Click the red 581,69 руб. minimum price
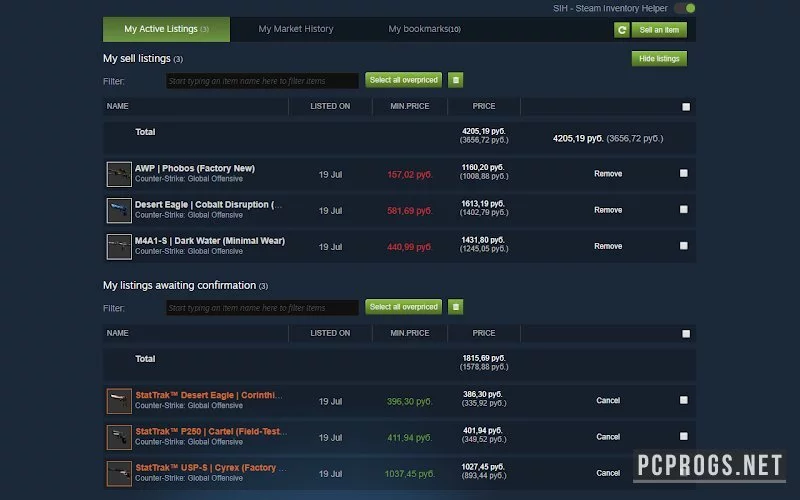This screenshot has width=800, height=500. pyautogui.click(x=410, y=211)
